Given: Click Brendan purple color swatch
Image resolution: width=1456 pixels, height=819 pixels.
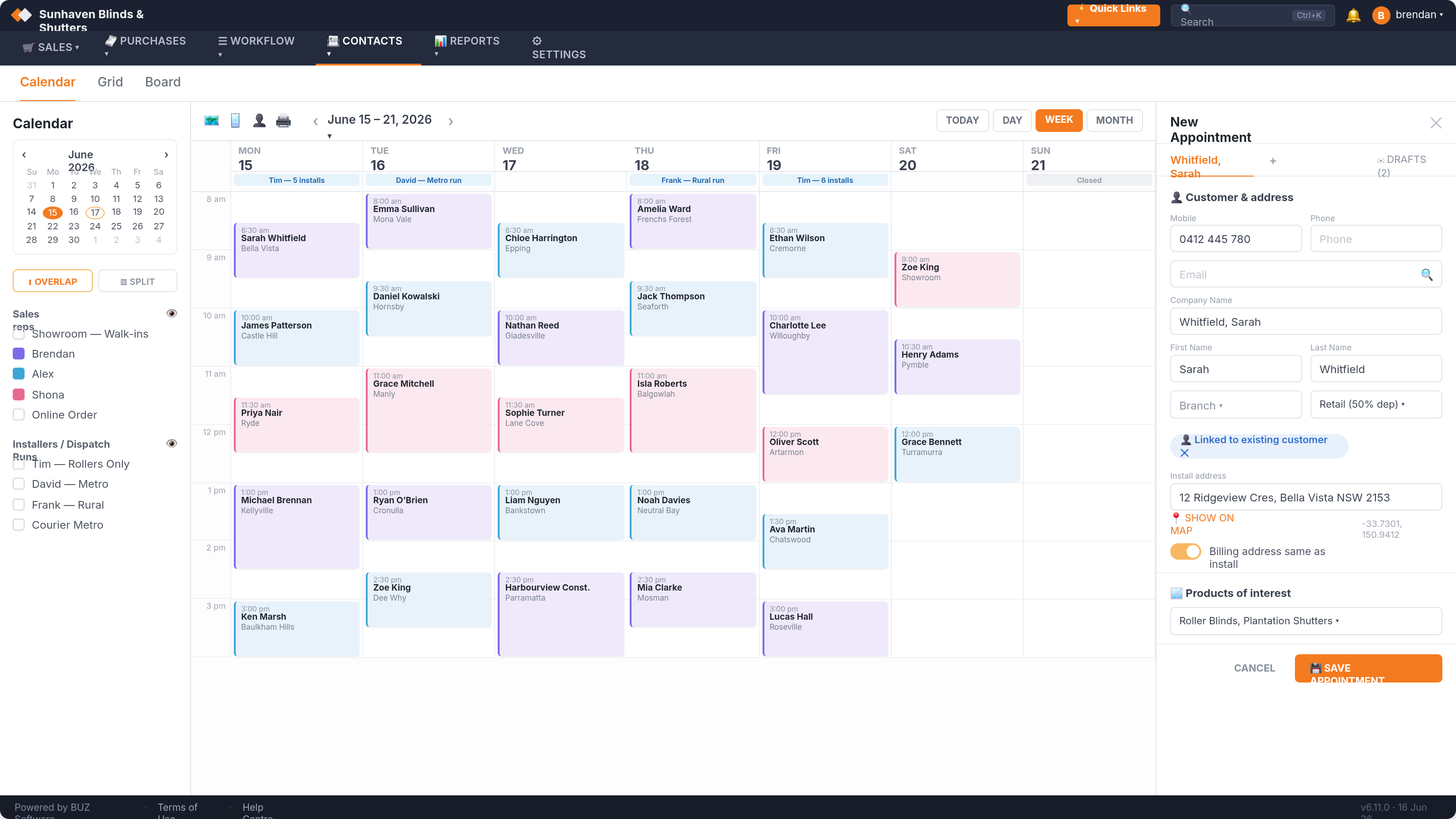Looking at the screenshot, I should click(19, 354).
